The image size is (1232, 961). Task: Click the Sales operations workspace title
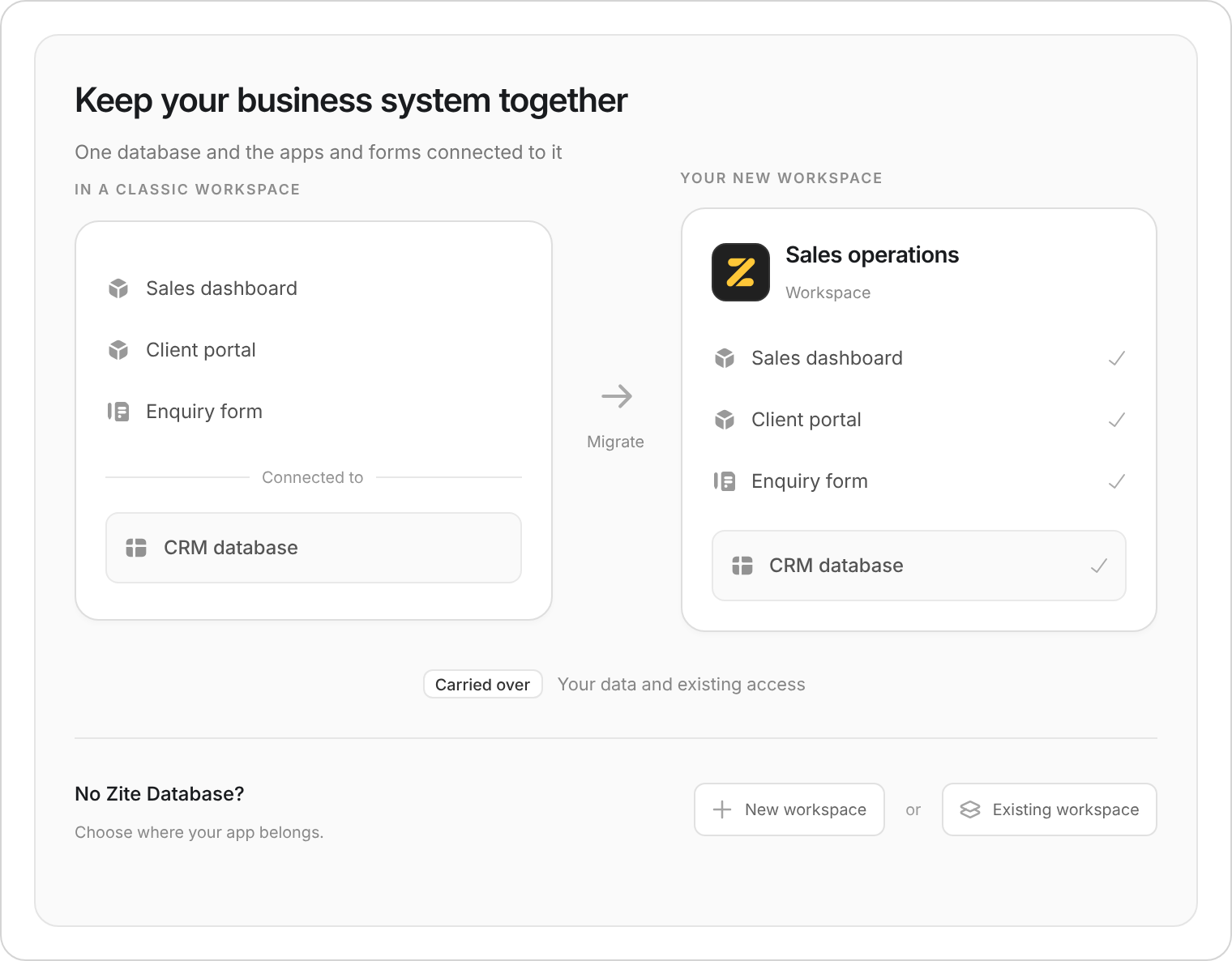pyautogui.click(x=872, y=255)
